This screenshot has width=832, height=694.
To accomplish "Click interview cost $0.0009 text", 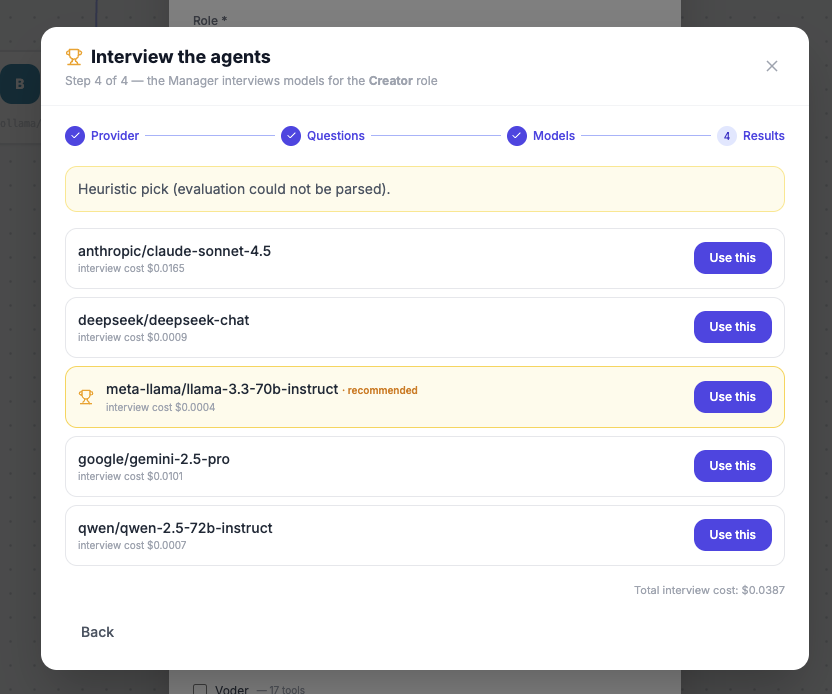I will tap(132, 337).
